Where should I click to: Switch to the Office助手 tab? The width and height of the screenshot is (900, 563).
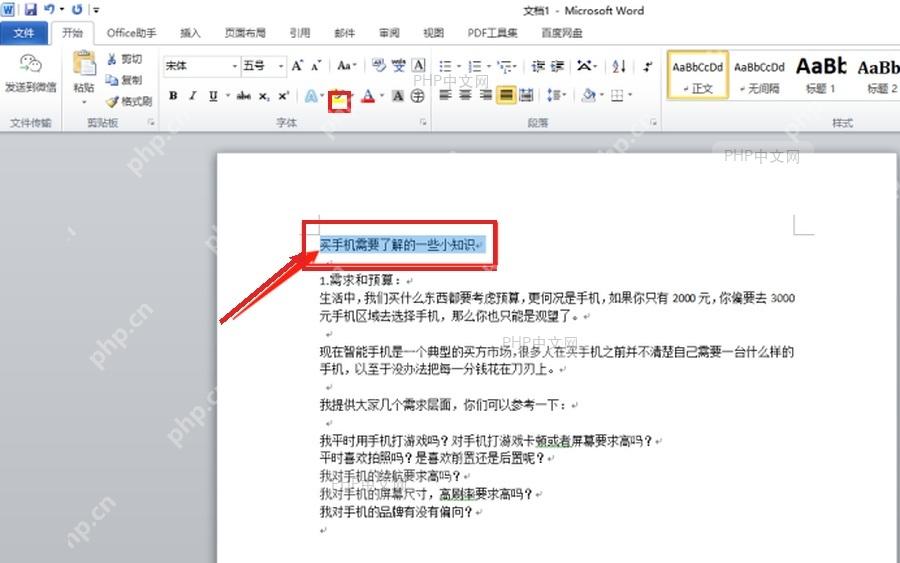[x=131, y=33]
